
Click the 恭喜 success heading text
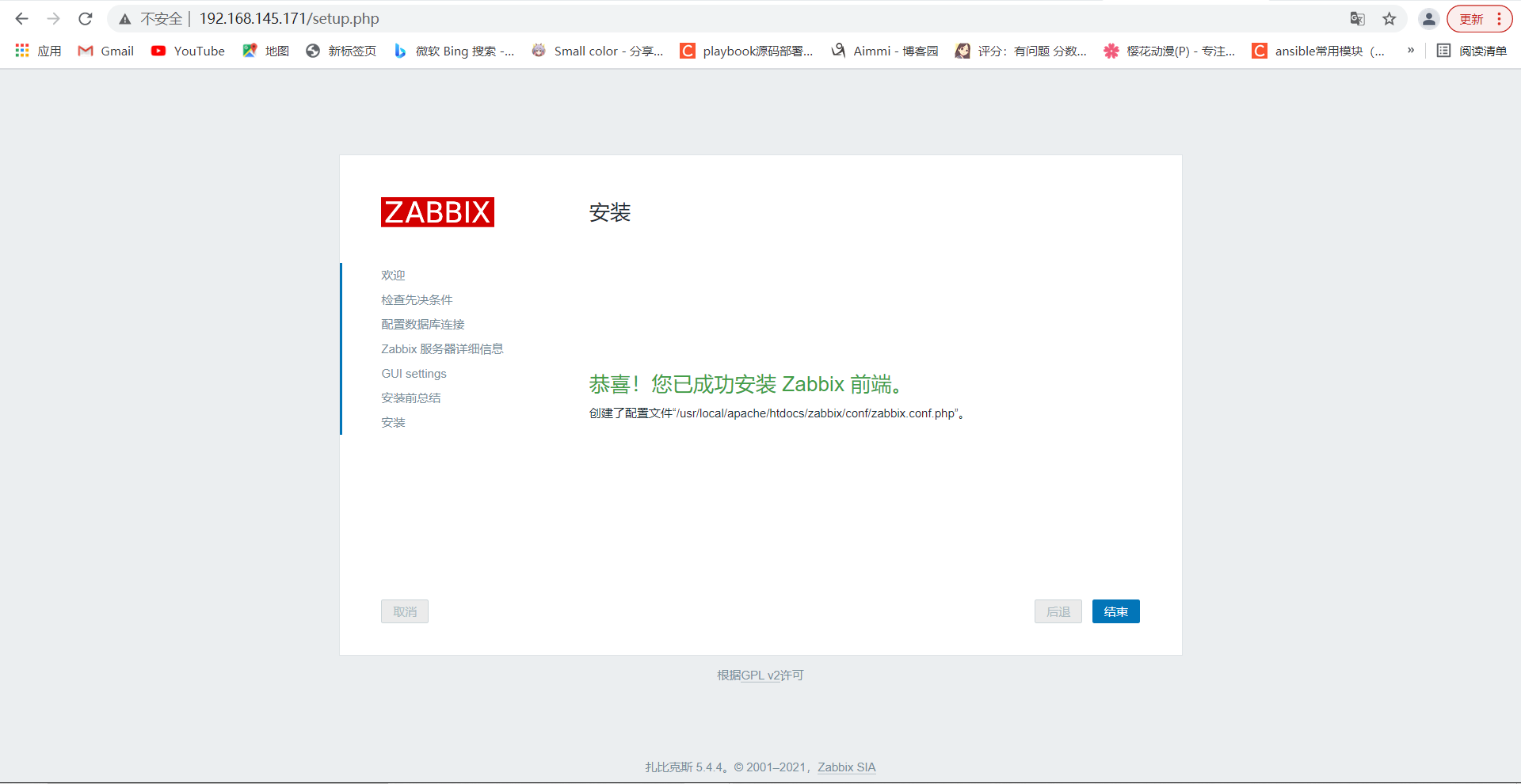(747, 385)
